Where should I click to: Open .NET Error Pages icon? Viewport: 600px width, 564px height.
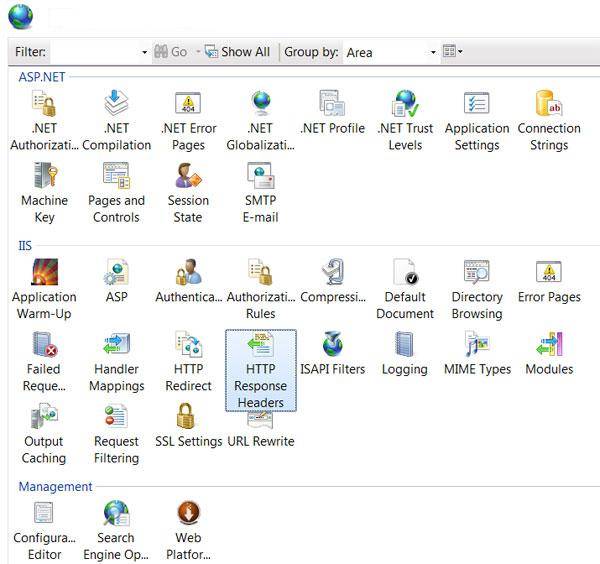(x=188, y=121)
